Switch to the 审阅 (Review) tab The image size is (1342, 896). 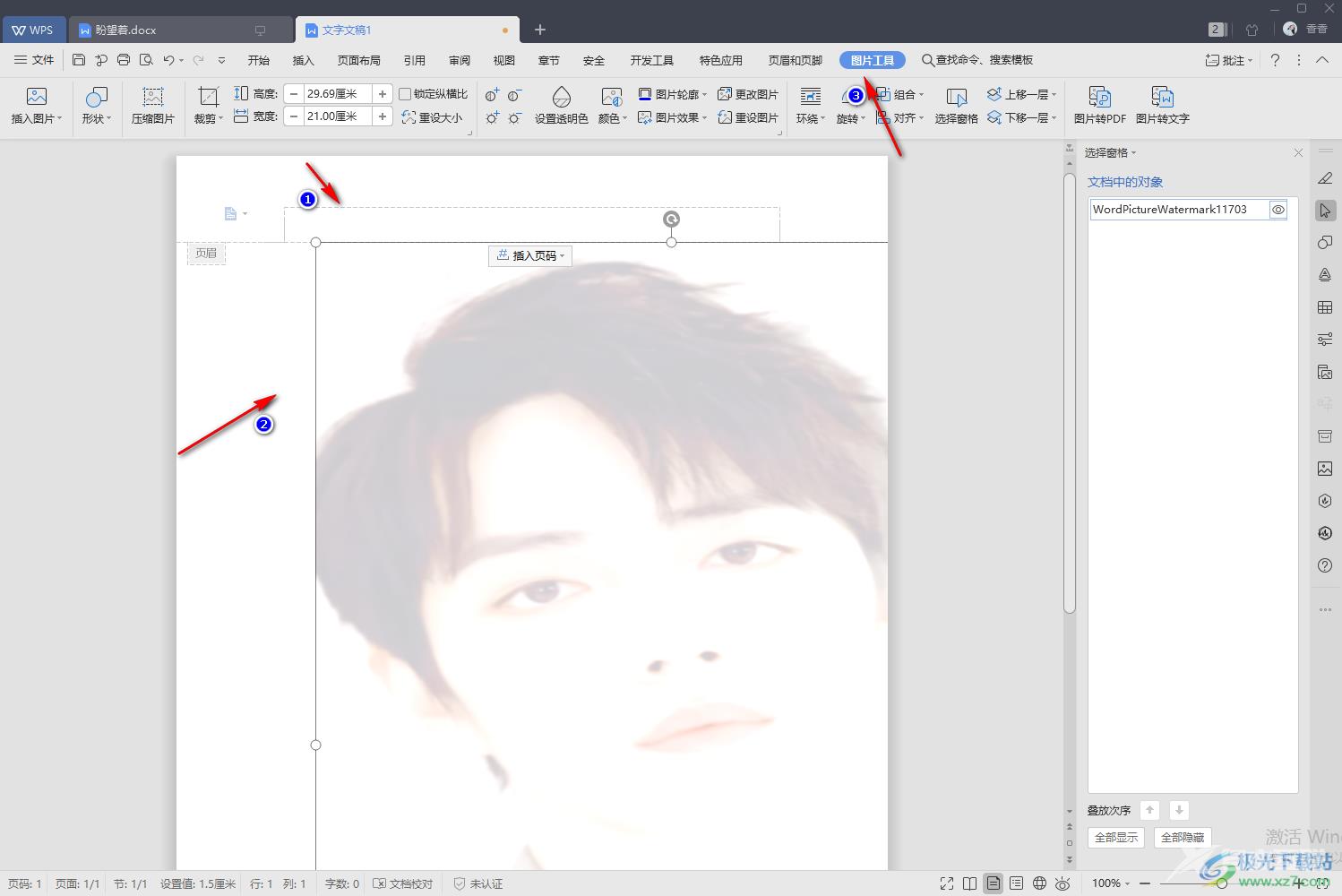(x=460, y=60)
